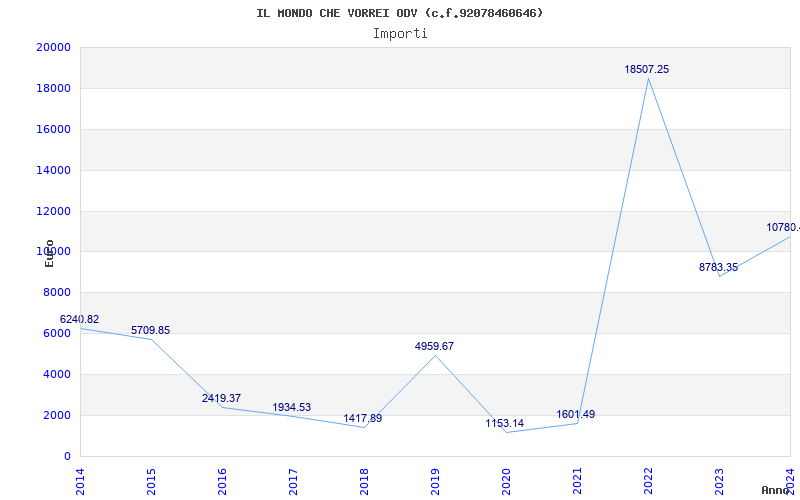
Task: Click the 2018 x-axis label
Action: tap(364, 482)
